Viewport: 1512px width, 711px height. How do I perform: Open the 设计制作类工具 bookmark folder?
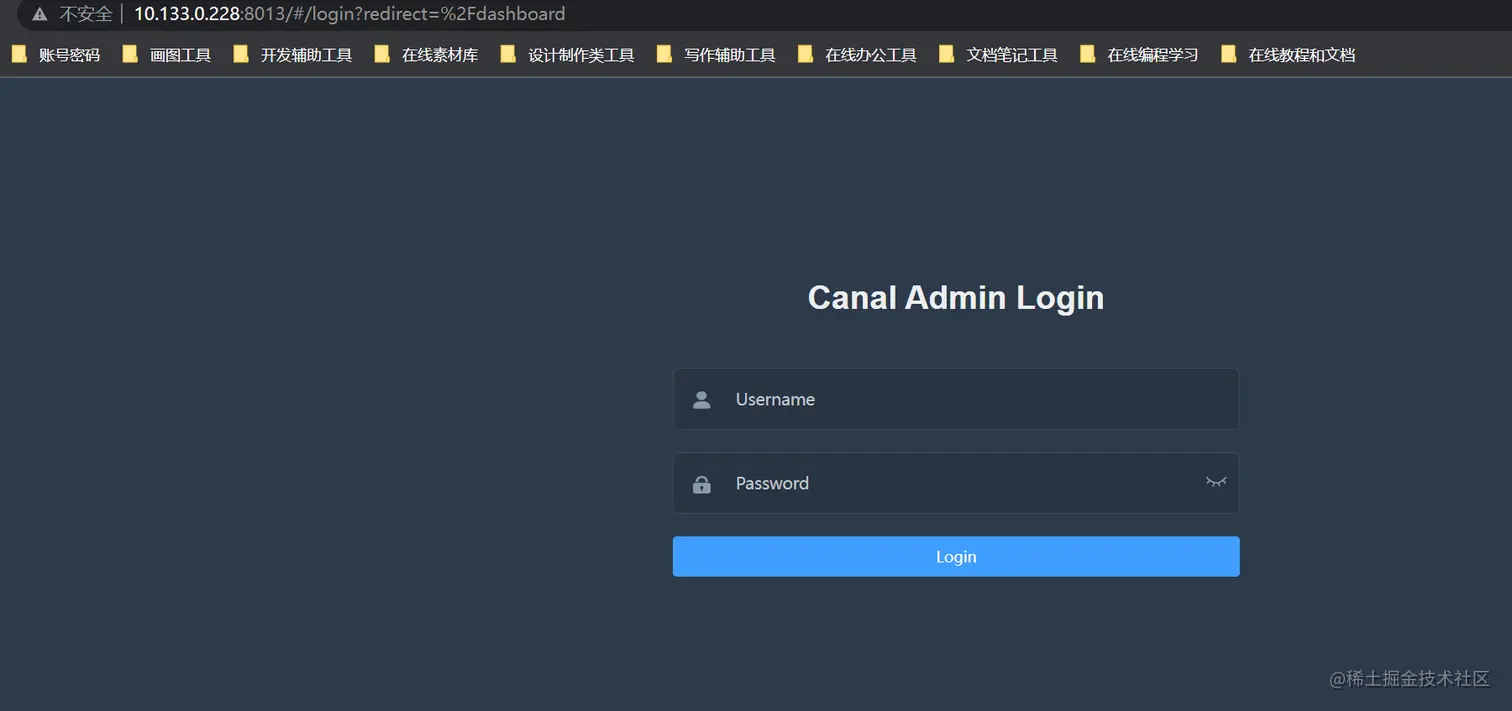(568, 55)
